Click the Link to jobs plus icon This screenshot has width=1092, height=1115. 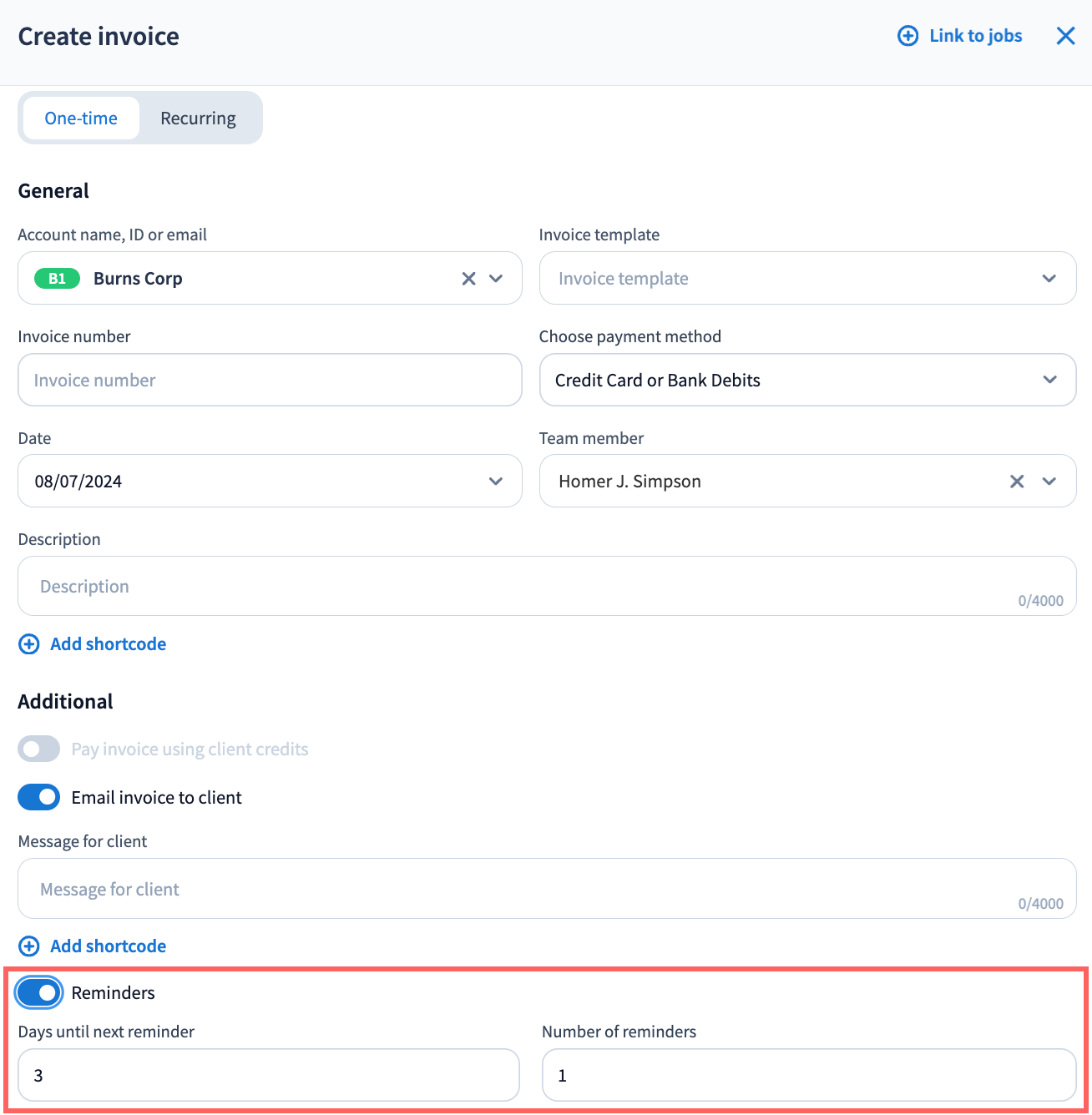click(907, 36)
